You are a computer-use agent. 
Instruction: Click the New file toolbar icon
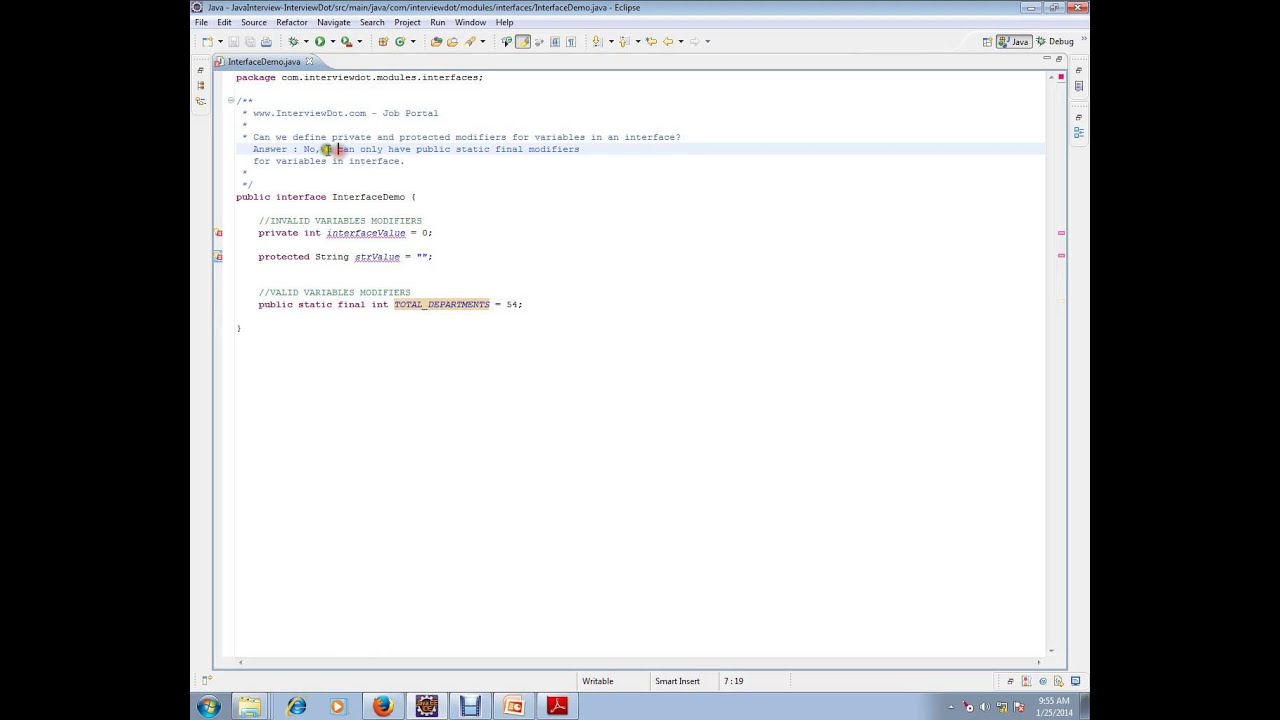(x=207, y=41)
